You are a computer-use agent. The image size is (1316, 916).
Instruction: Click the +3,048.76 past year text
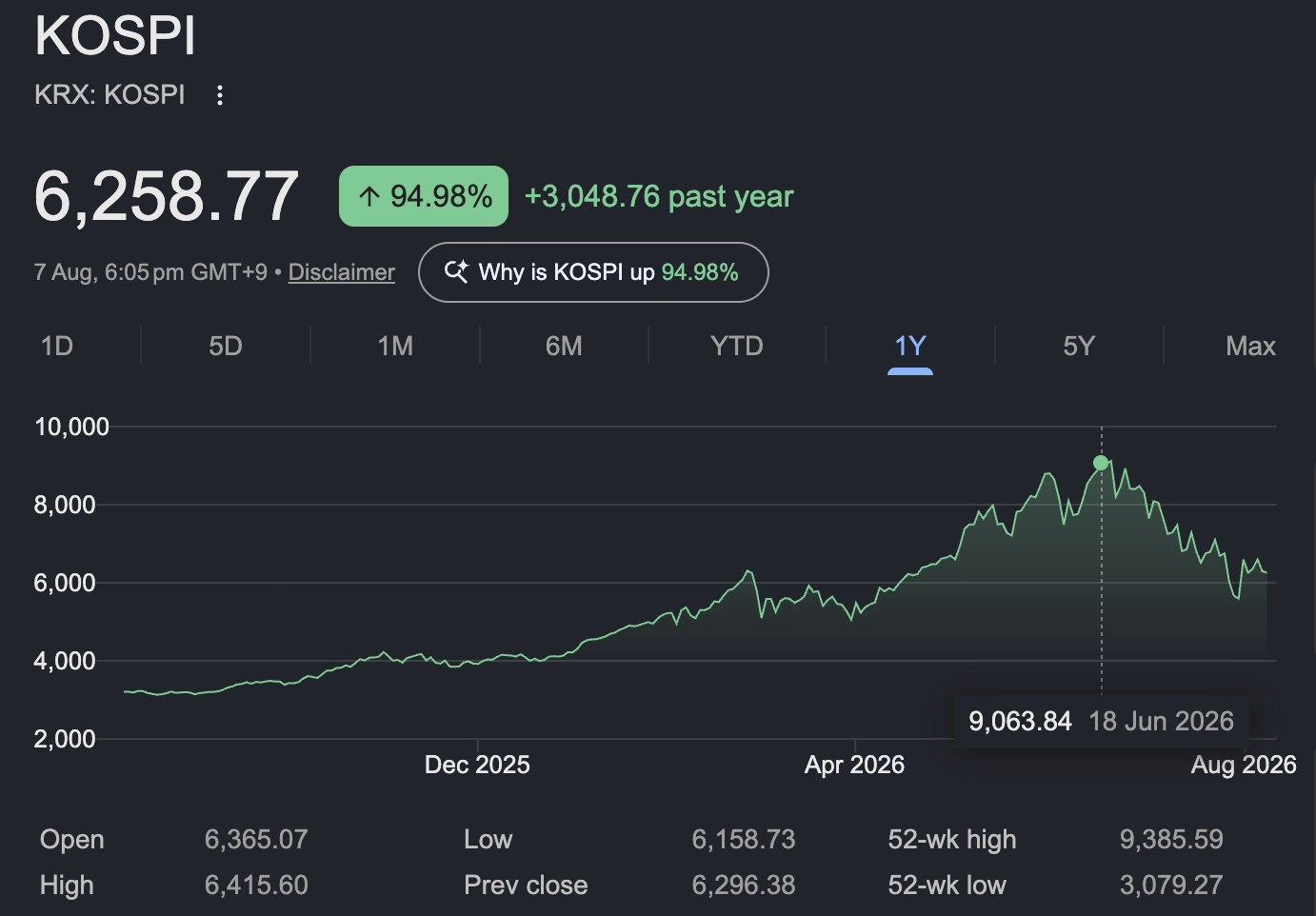pyautogui.click(x=659, y=197)
